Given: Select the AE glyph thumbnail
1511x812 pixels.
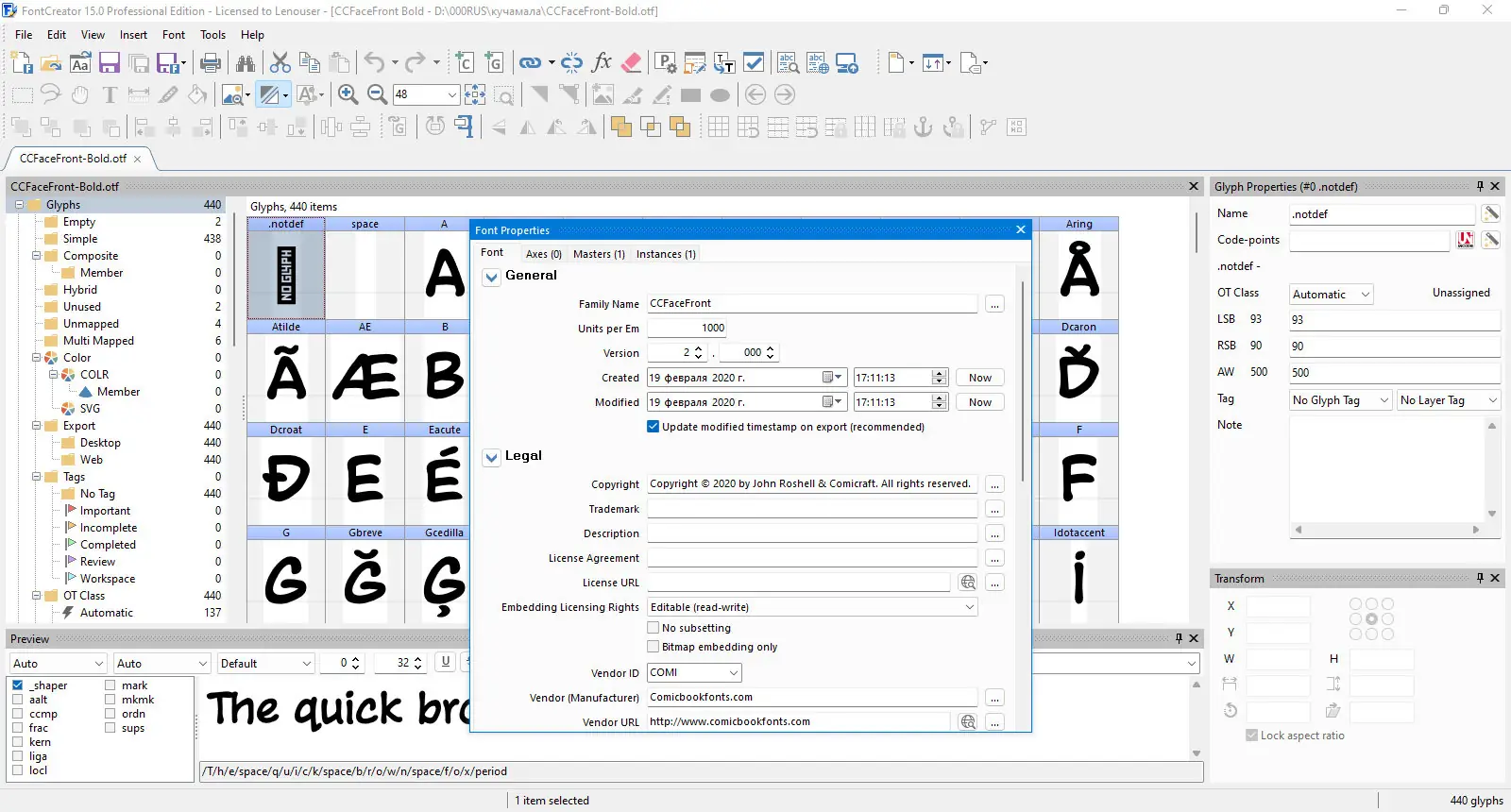Looking at the screenshot, I should coord(365,375).
